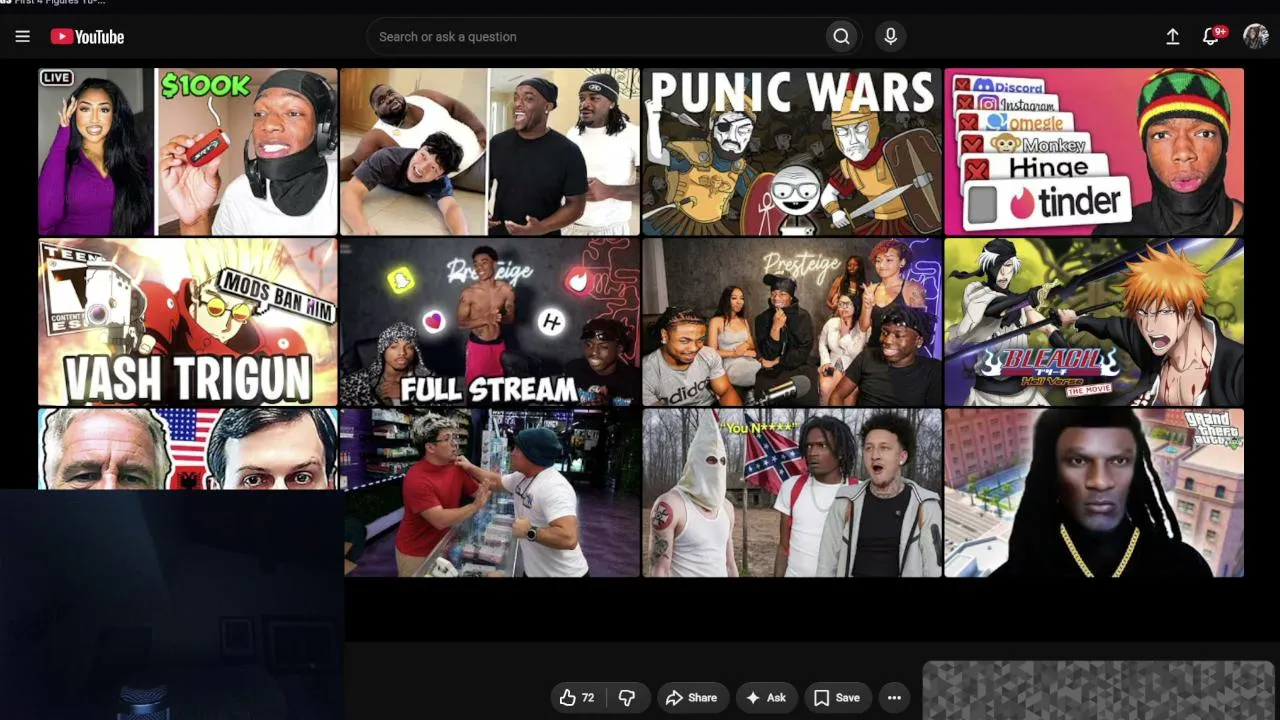The width and height of the screenshot is (1280, 720).
Task: Focus the "Search or ask a question" field
Action: coord(595,37)
